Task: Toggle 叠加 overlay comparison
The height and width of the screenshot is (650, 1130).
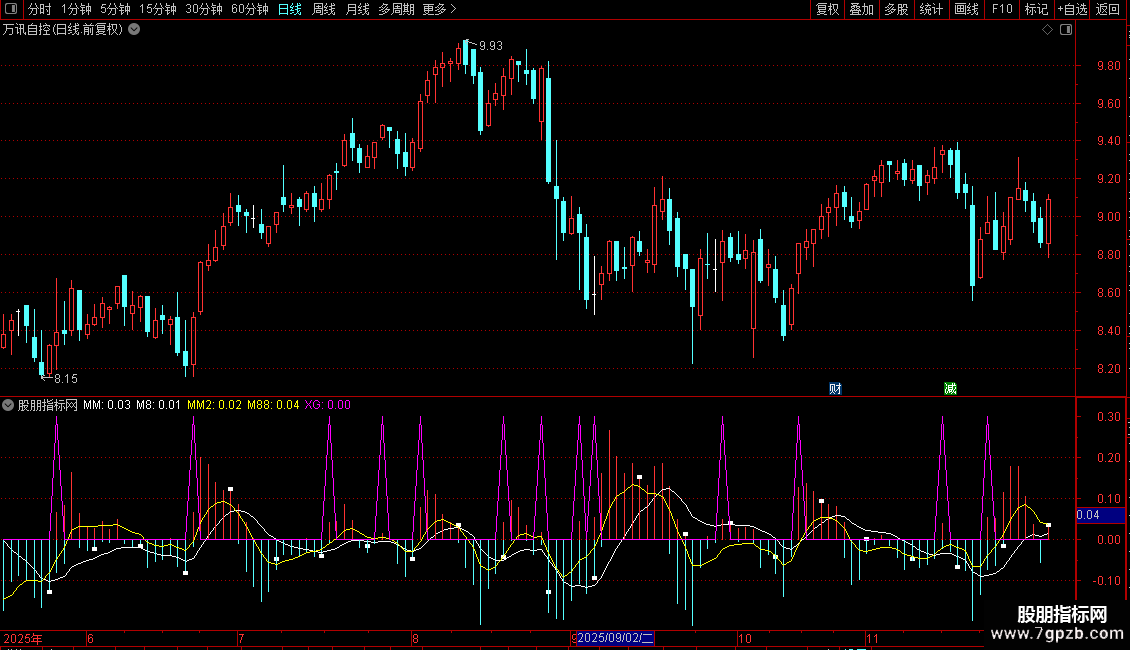Action: point(861,9)
